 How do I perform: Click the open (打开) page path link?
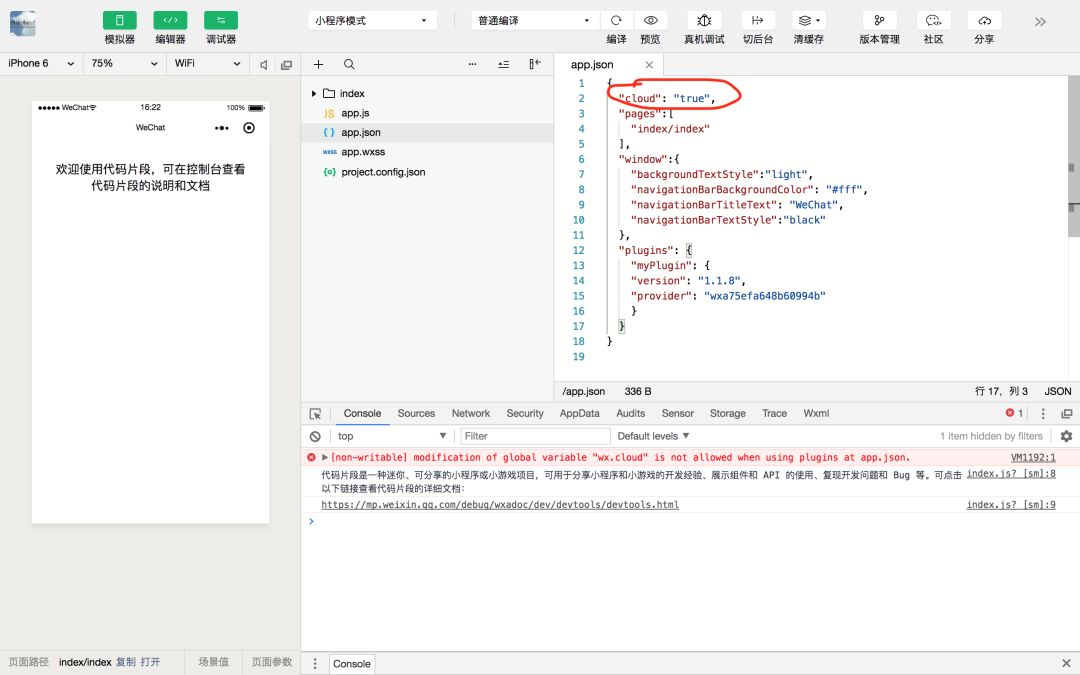pos(150,662)
